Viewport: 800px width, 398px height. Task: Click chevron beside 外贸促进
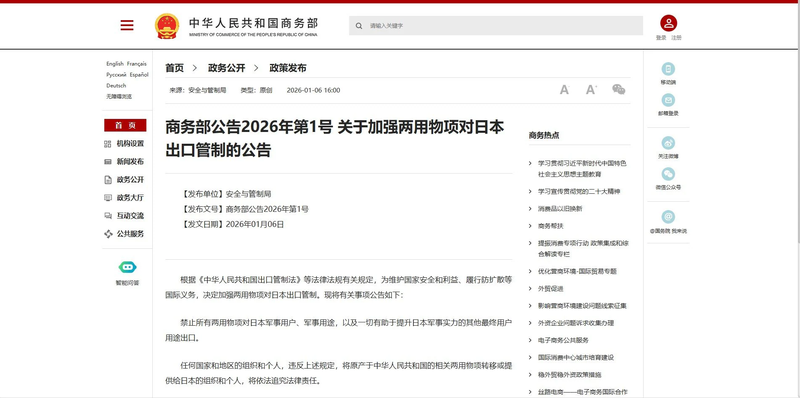point(530,289)
